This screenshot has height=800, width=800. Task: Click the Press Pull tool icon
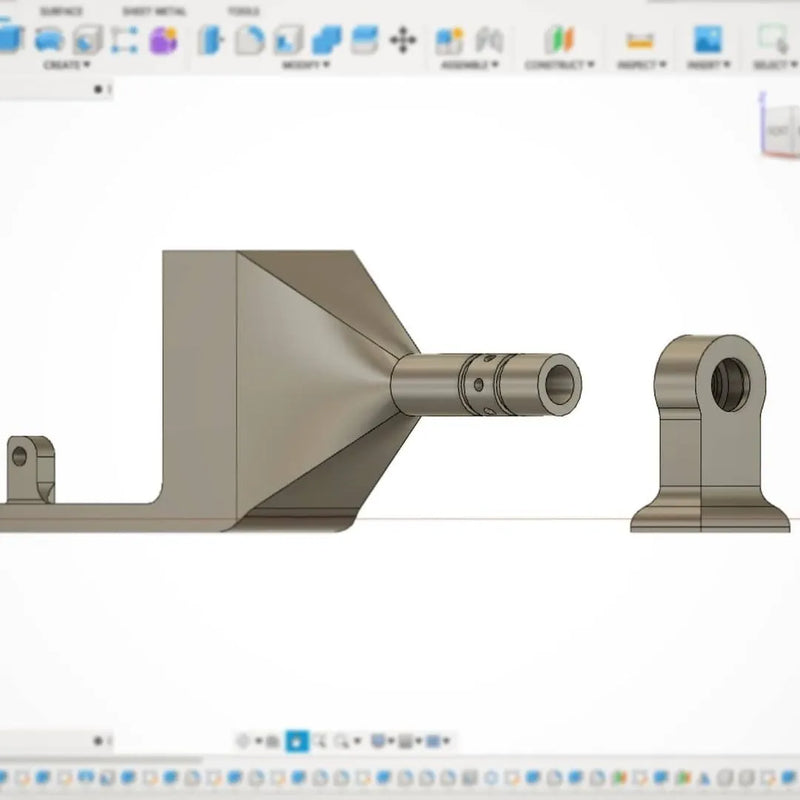(211, 40)
